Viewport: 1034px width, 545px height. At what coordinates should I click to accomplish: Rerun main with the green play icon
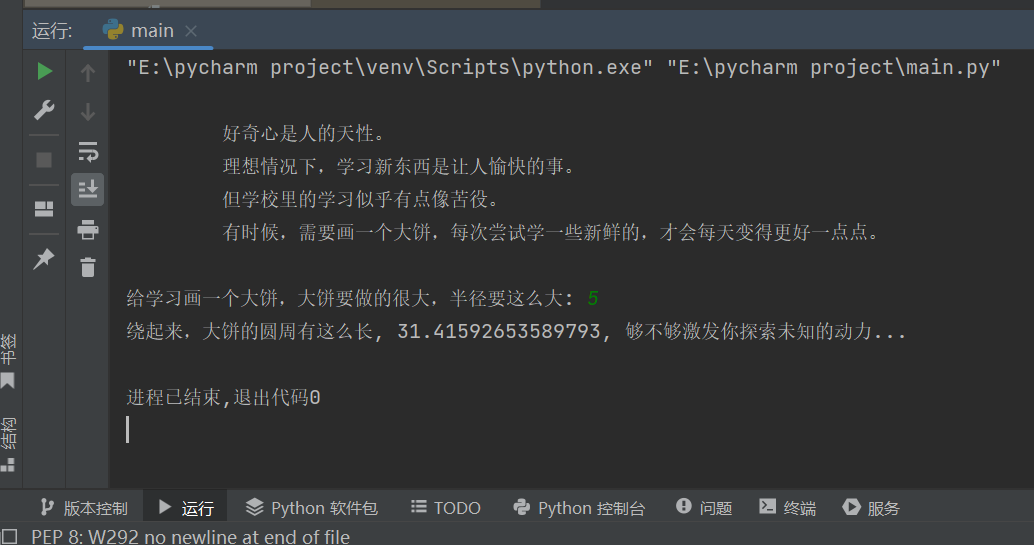[x=44, y=71]
